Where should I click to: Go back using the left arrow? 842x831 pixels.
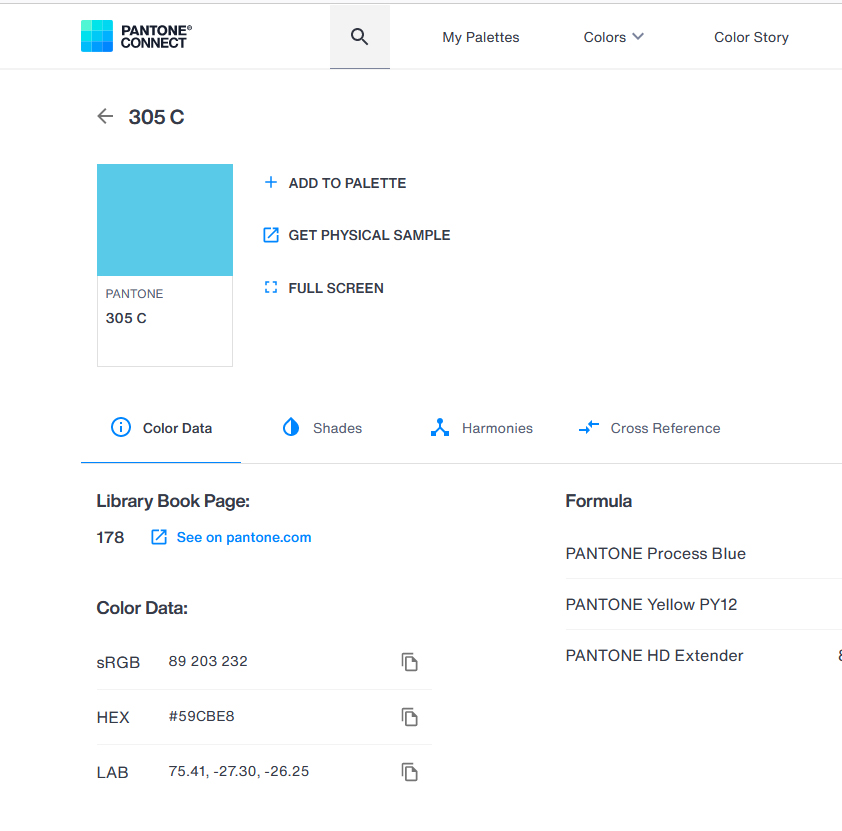(105, 116)
